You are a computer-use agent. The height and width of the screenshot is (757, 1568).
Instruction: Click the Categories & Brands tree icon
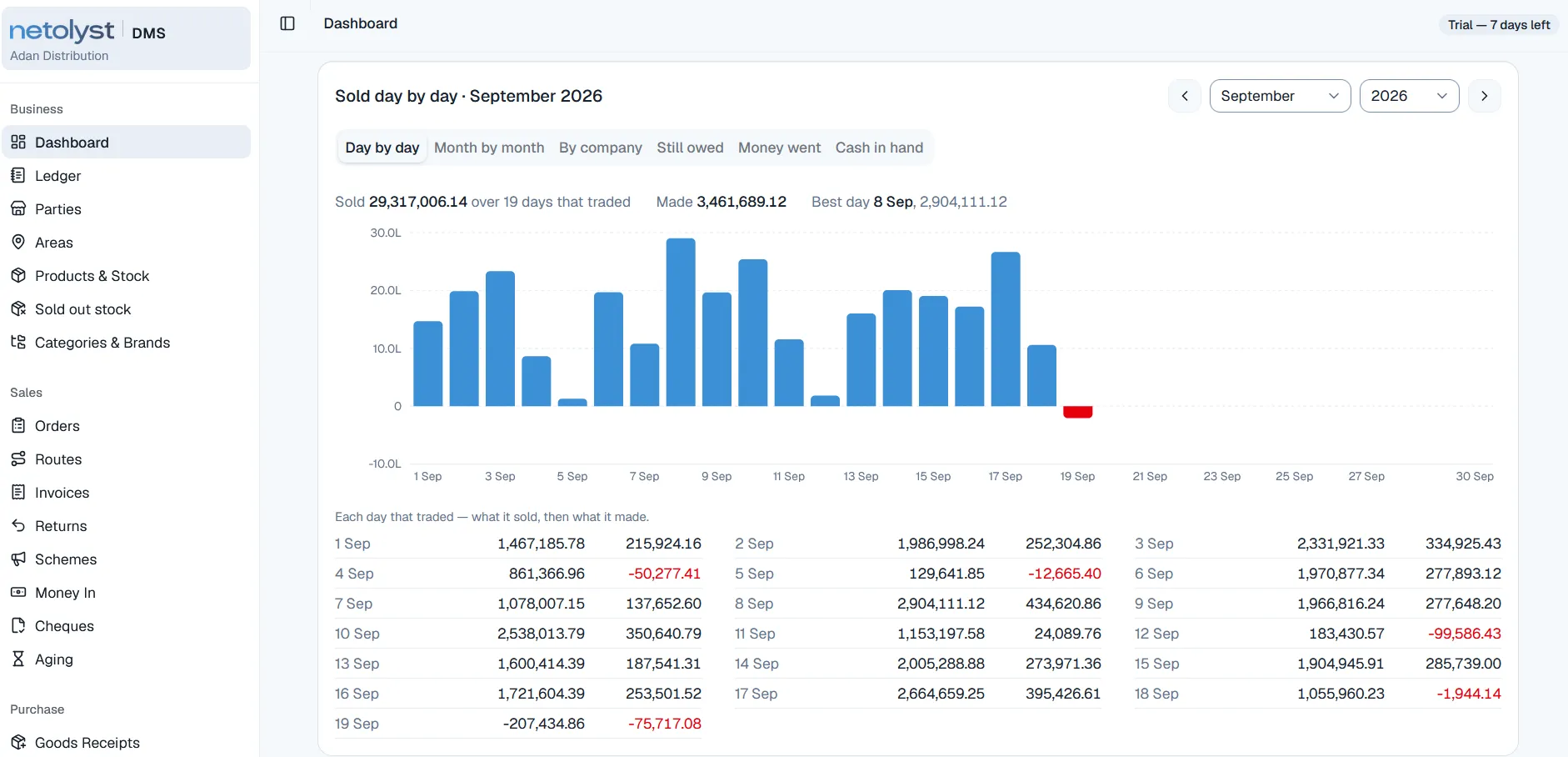point(18,342)
